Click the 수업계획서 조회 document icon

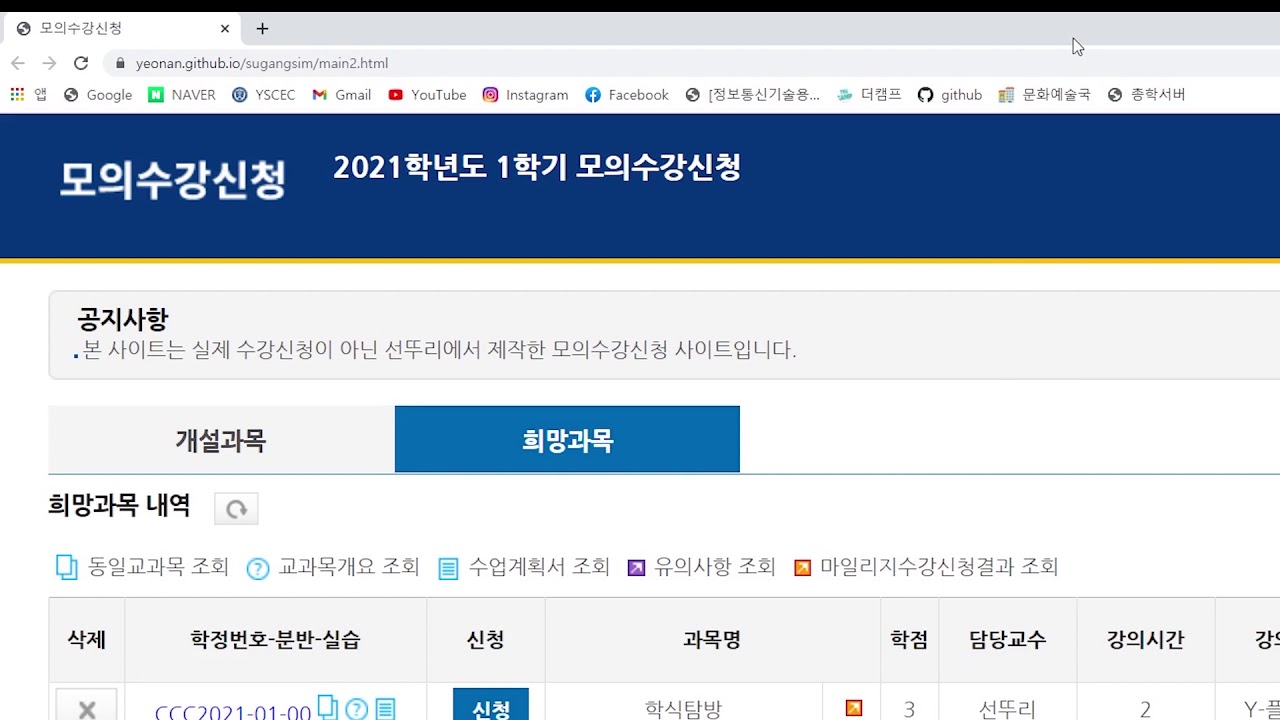click(x=448, y=568)
